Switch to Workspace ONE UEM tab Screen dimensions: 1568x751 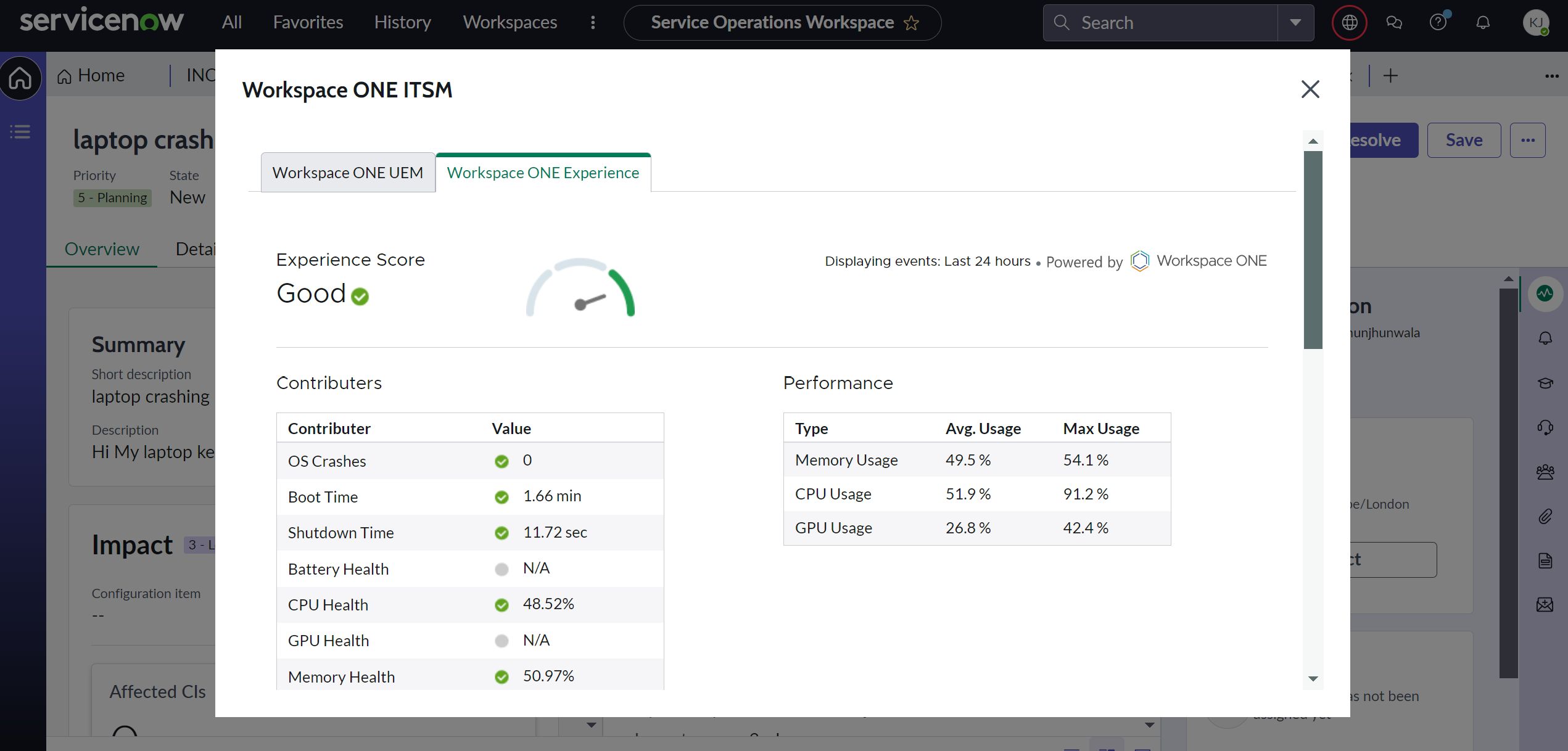(348, 173)
